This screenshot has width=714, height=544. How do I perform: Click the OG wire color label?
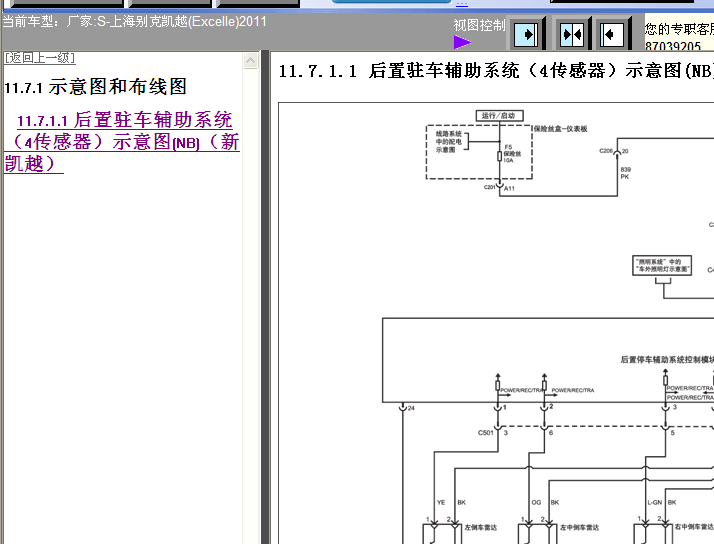[x=536, y=503]
